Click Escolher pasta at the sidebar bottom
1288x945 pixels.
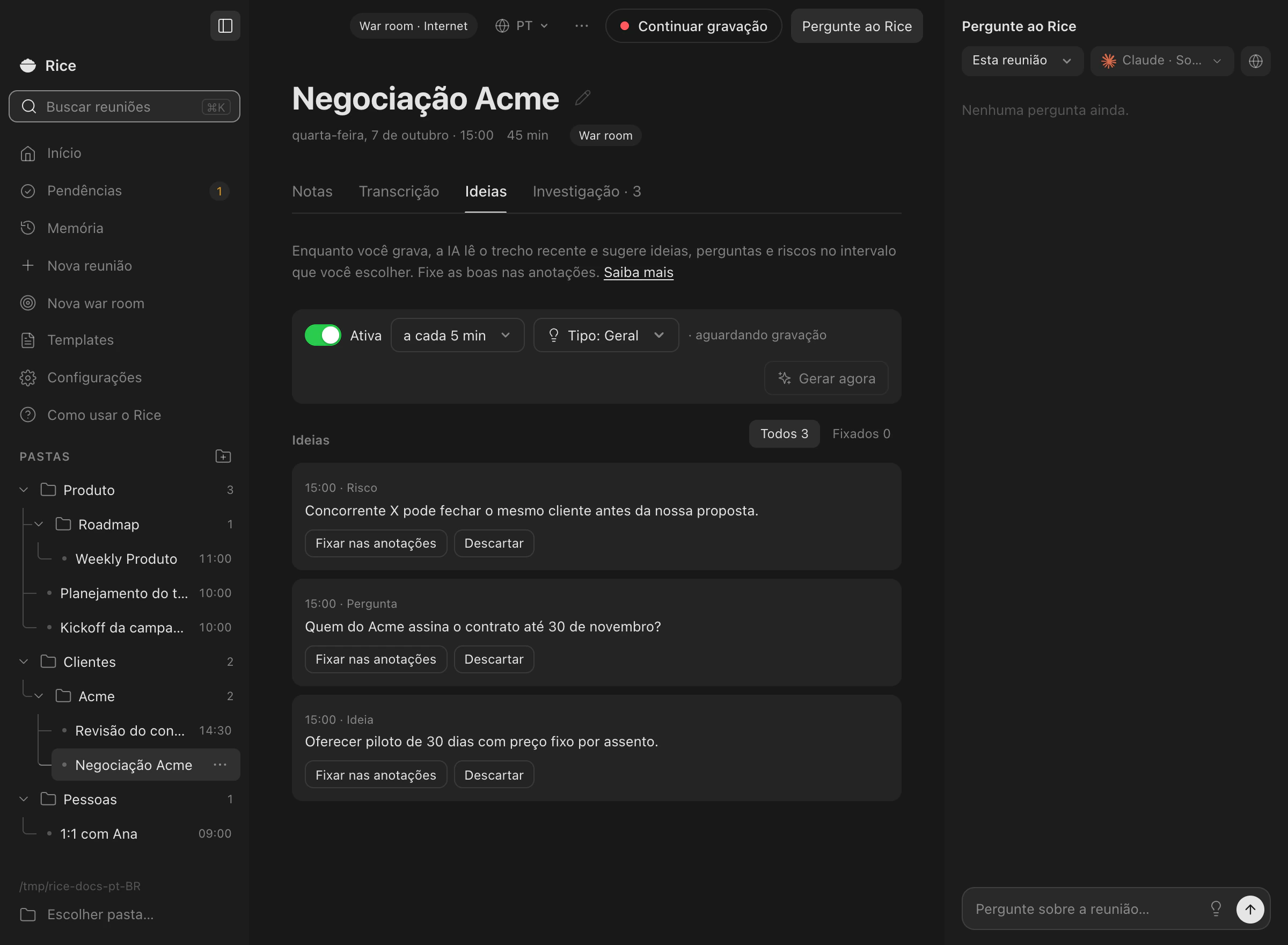click(124, 914)
